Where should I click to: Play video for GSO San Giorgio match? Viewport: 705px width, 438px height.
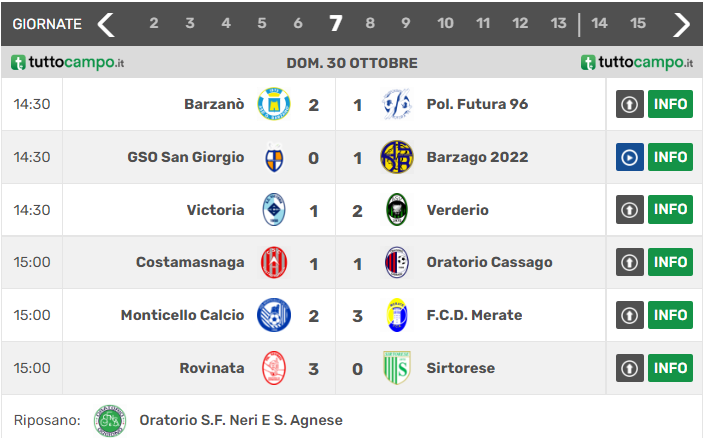[629, 157]
